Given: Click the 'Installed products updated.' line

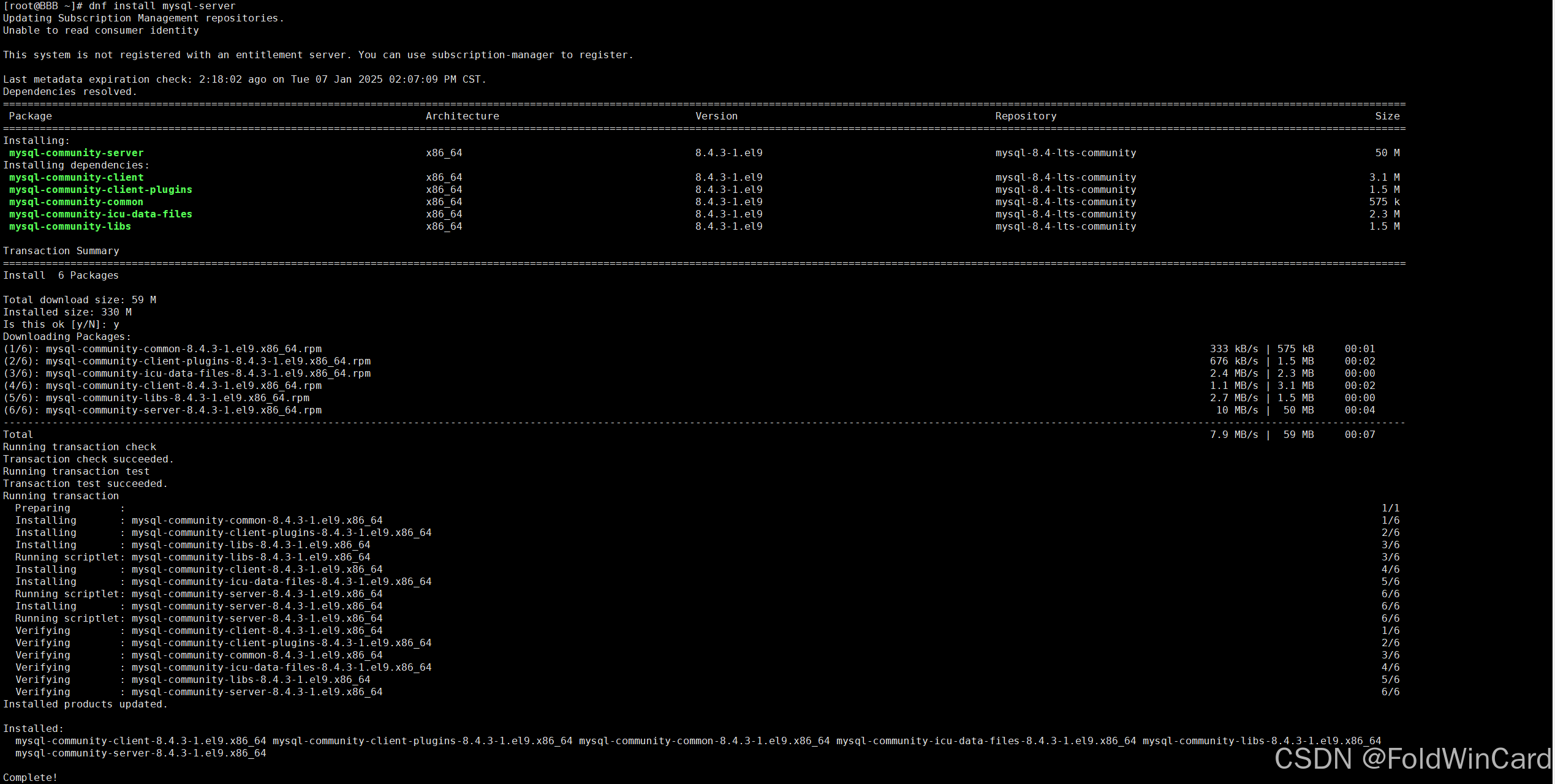Looking at the screenshot, I should click(x=85, y=704).
